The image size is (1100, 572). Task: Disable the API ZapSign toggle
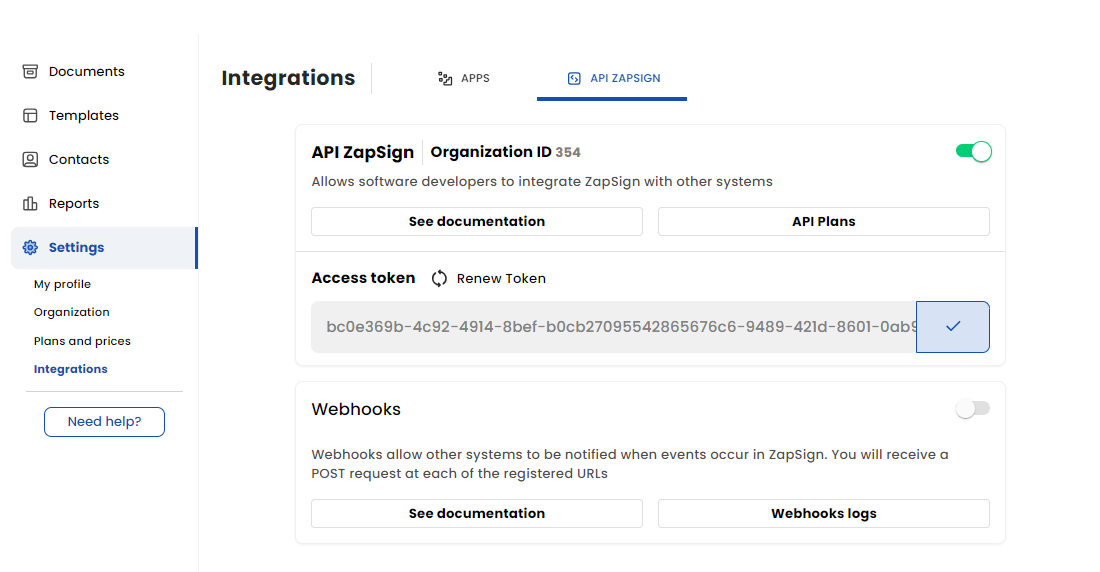coord(973,152)
